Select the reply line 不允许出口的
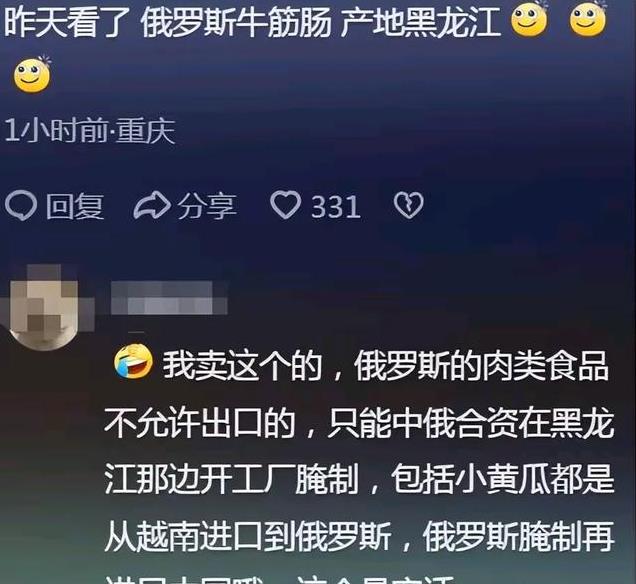This screenshot has height=584, width=636. click(360, 424)
